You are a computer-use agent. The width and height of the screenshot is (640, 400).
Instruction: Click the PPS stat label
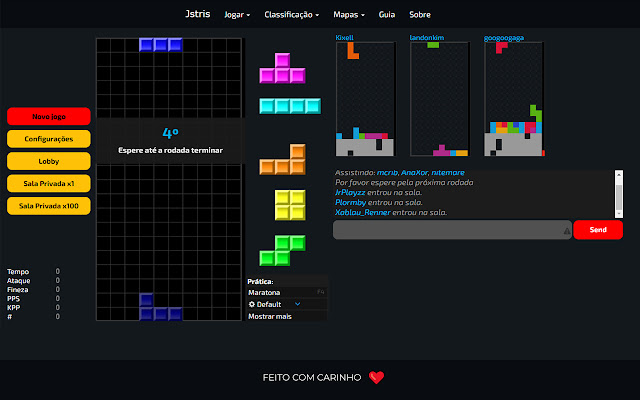(13, 298)
